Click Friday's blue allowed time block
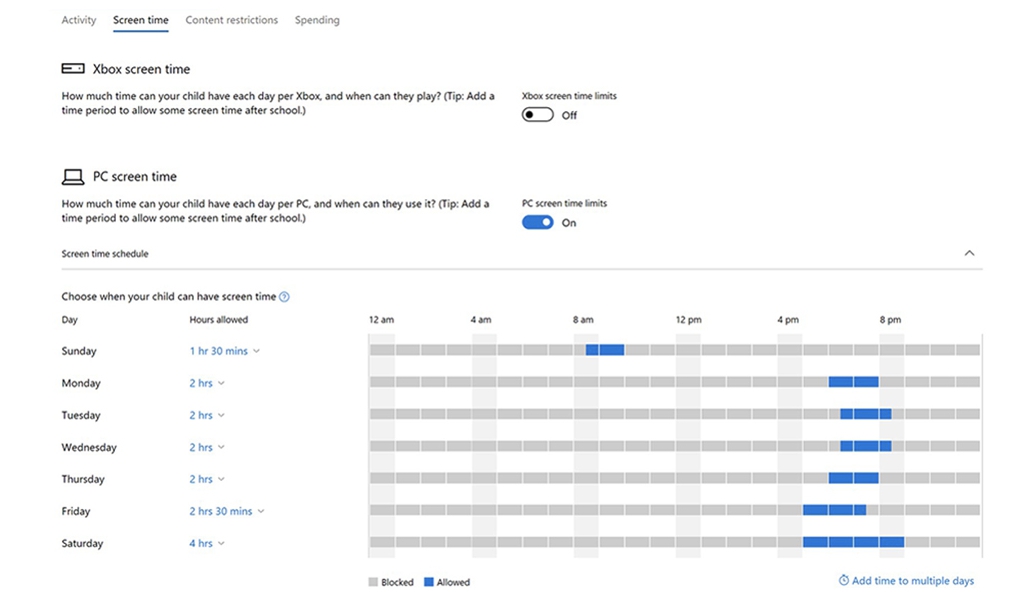This screenshot has height=596, width=1027. pyautogui.click(x=834, y=510)
